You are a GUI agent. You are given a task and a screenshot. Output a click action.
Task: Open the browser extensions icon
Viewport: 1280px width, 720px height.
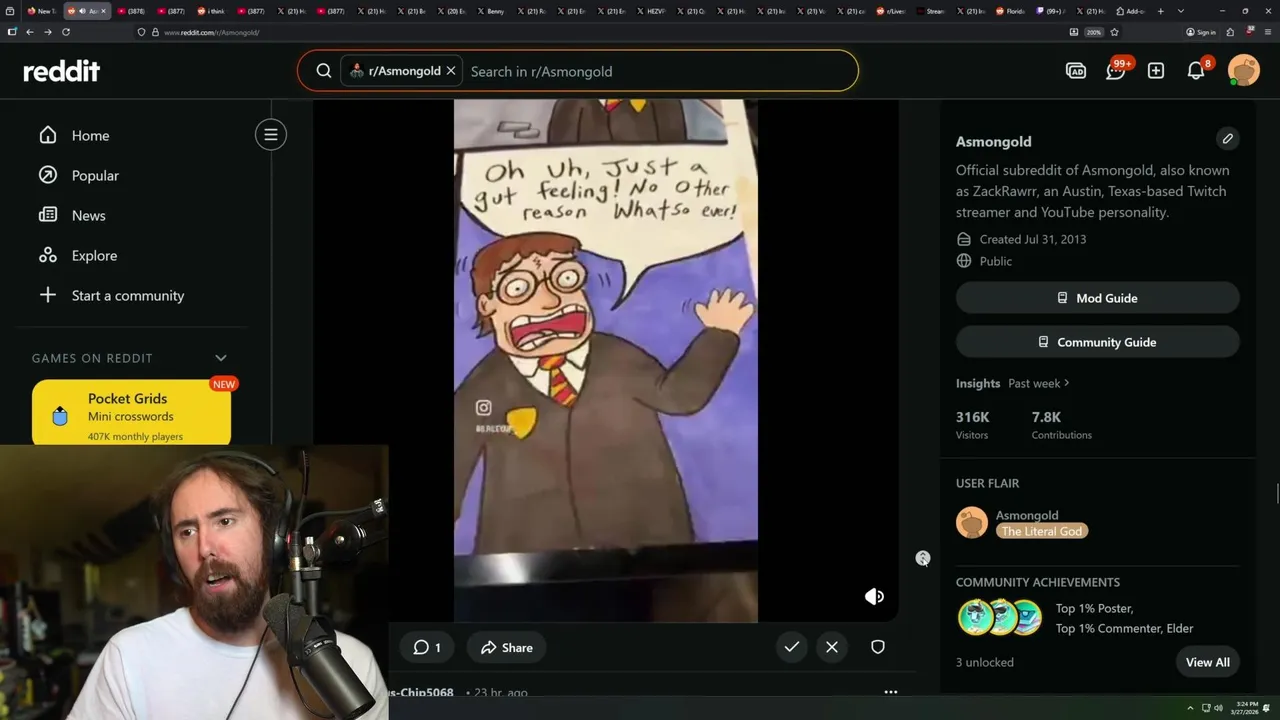tap(1230, 32)
